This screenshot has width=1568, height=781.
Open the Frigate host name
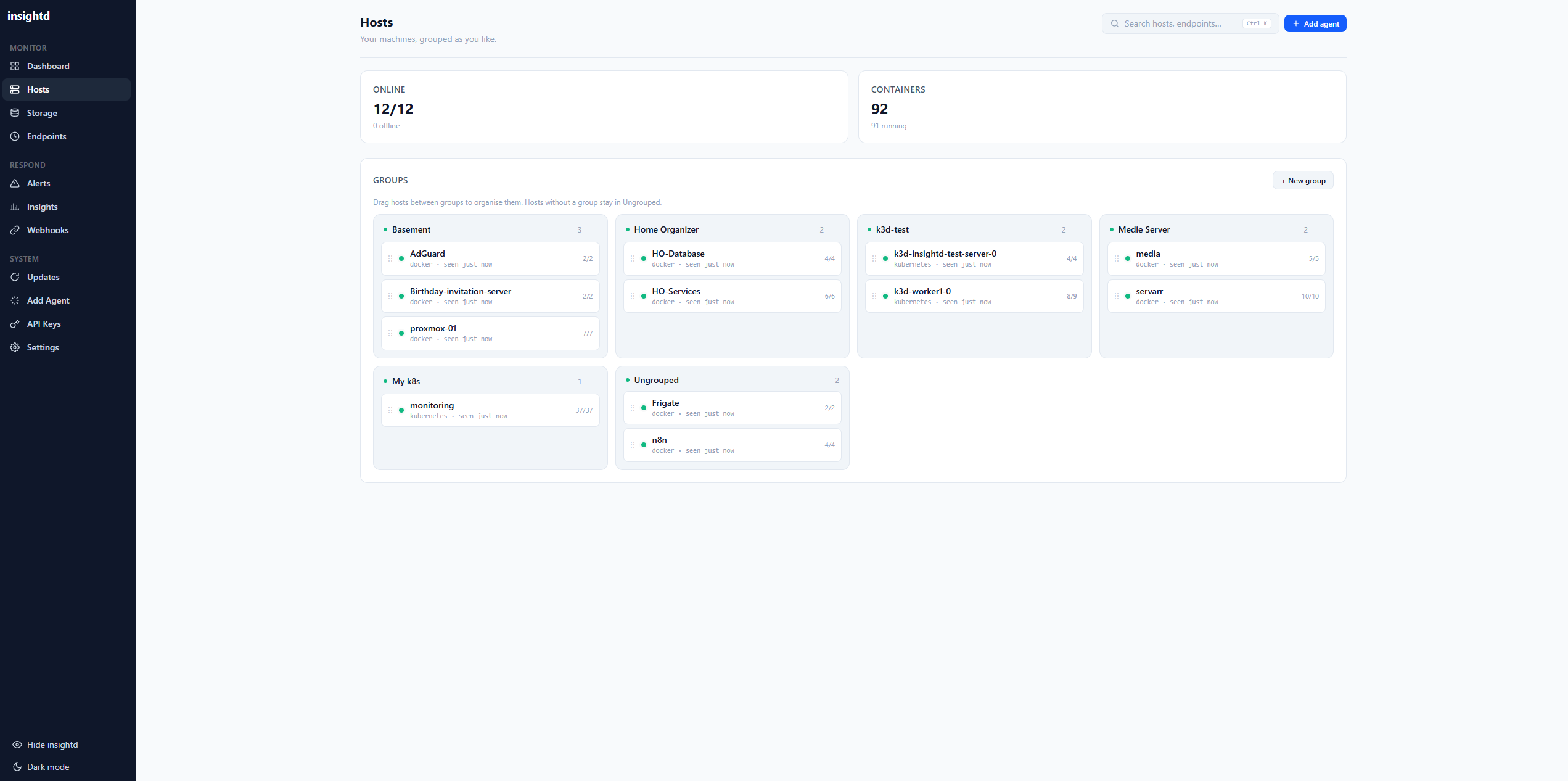click(665, 403)
